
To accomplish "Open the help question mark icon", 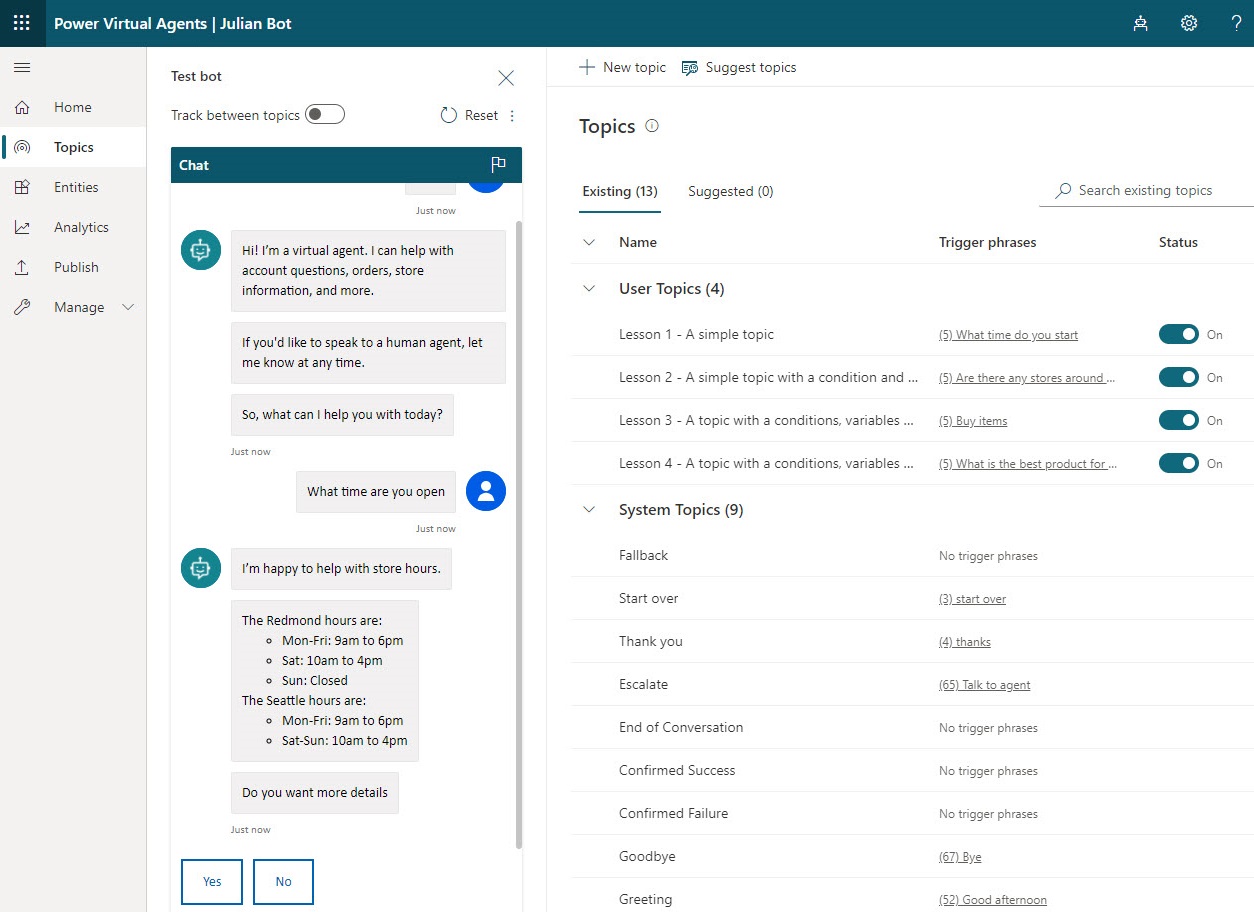I will pyautogui.click(x=1236, y=23).
